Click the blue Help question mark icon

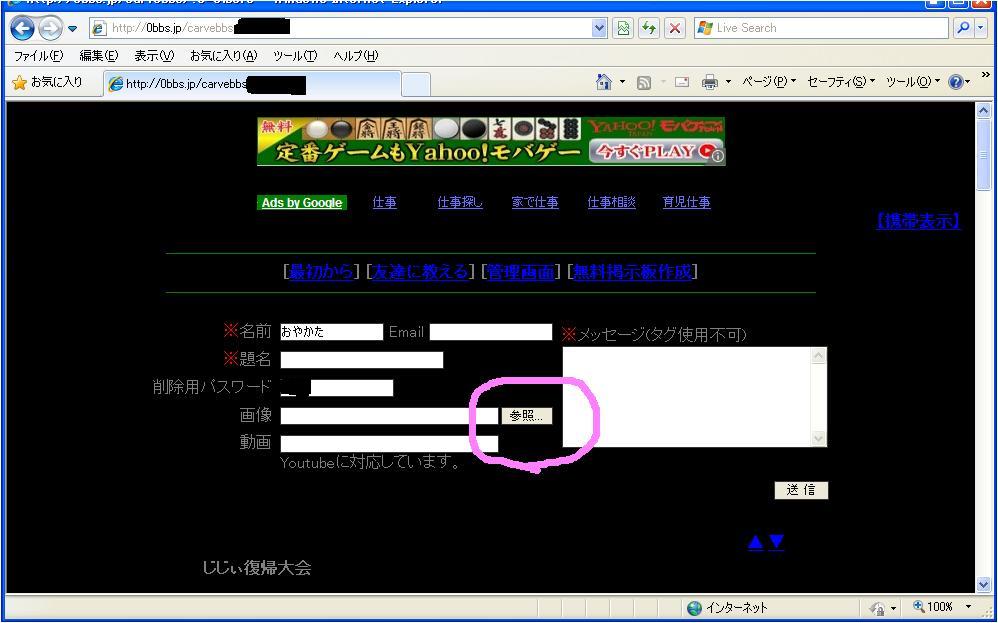point(956,82)
